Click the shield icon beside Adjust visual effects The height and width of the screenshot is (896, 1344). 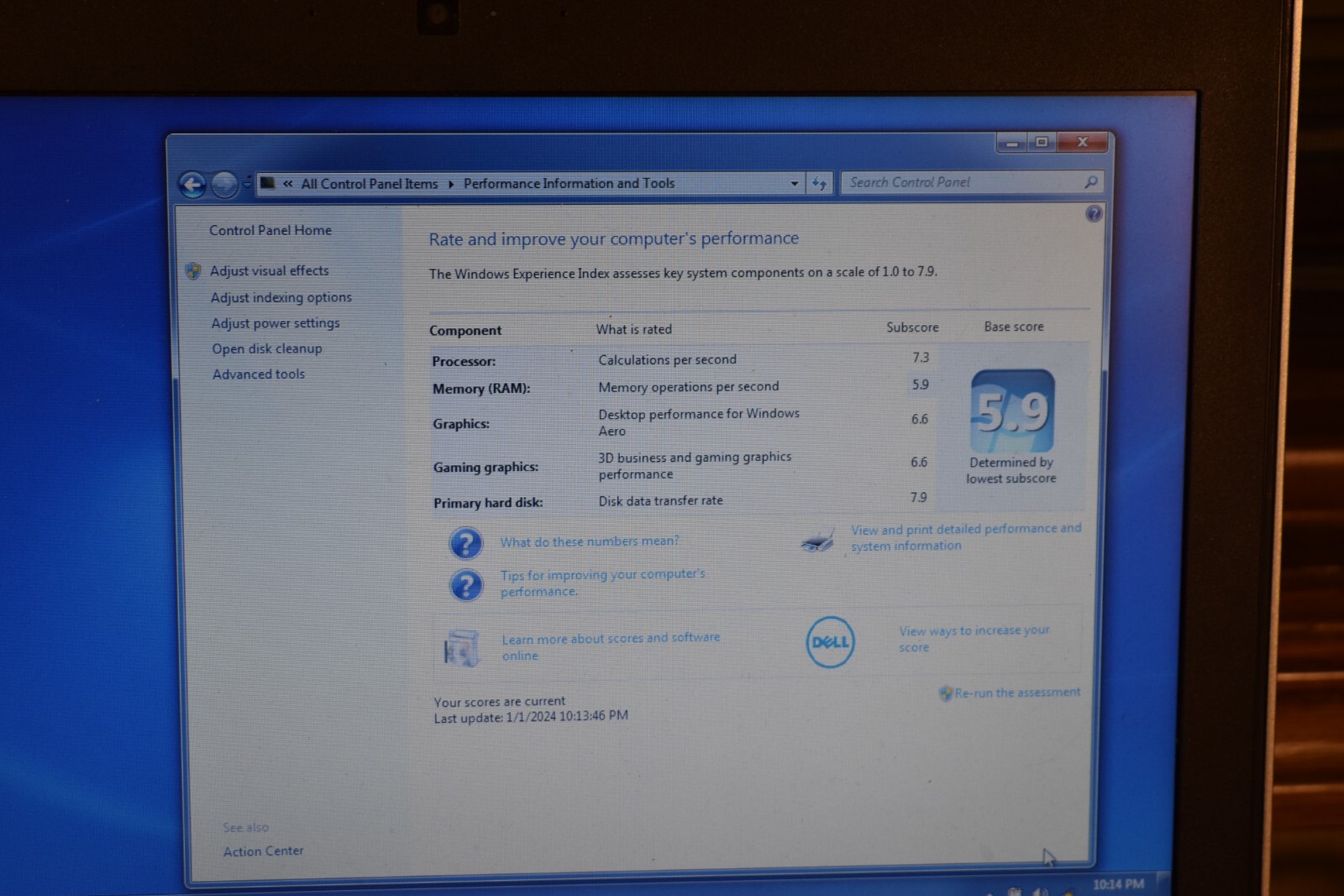pos(193,270)
